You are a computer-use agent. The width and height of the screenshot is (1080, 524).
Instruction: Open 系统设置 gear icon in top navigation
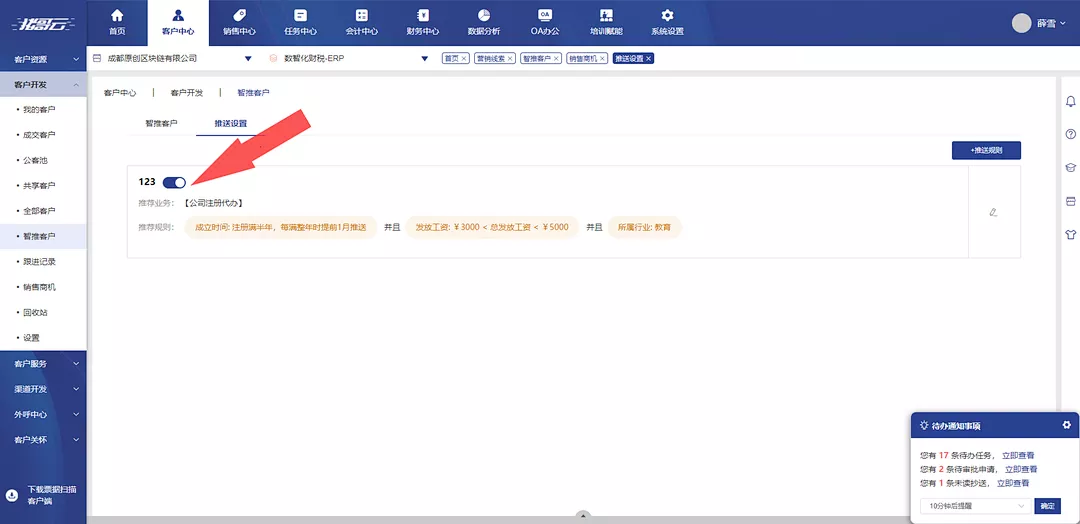tap(667, 15)
